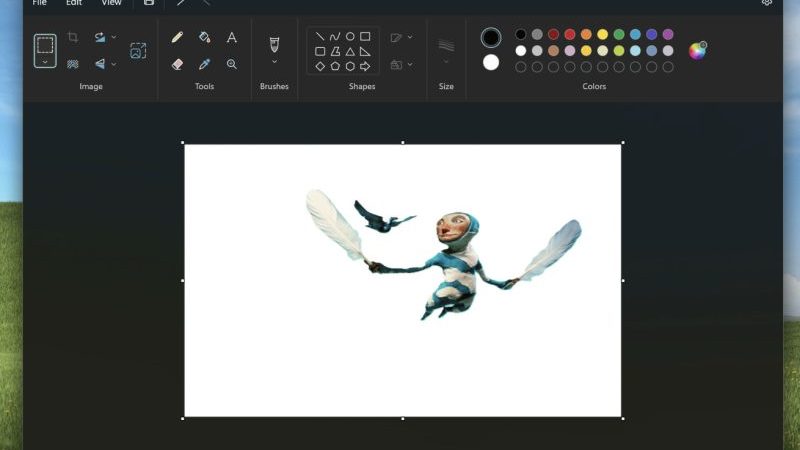Choose the Hexagon shape

point(350,66)
